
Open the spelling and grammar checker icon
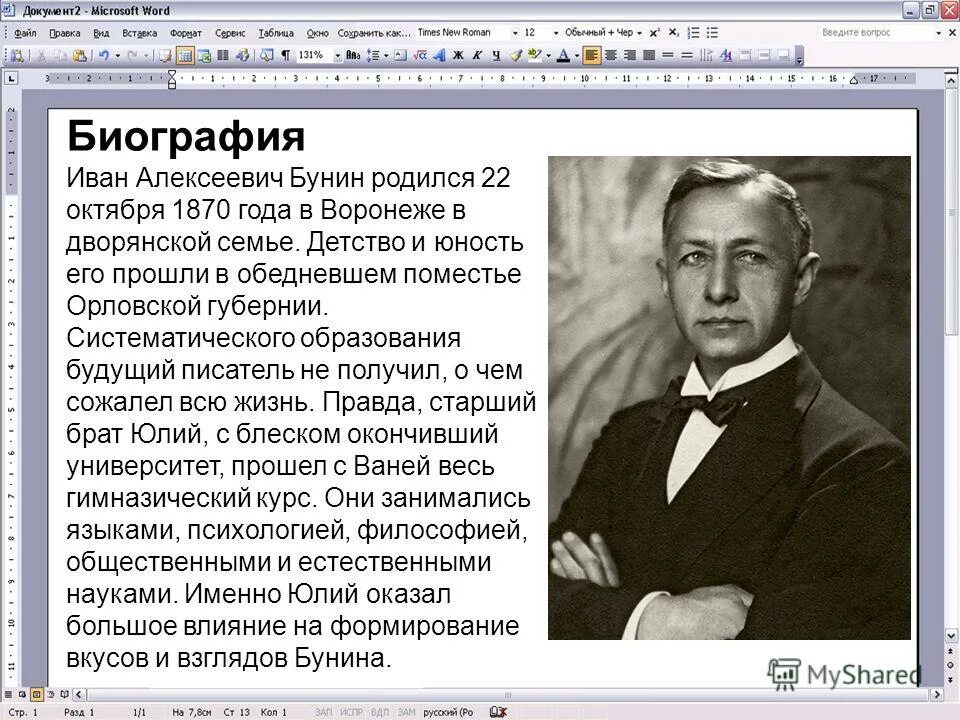[x=17, y=55]
